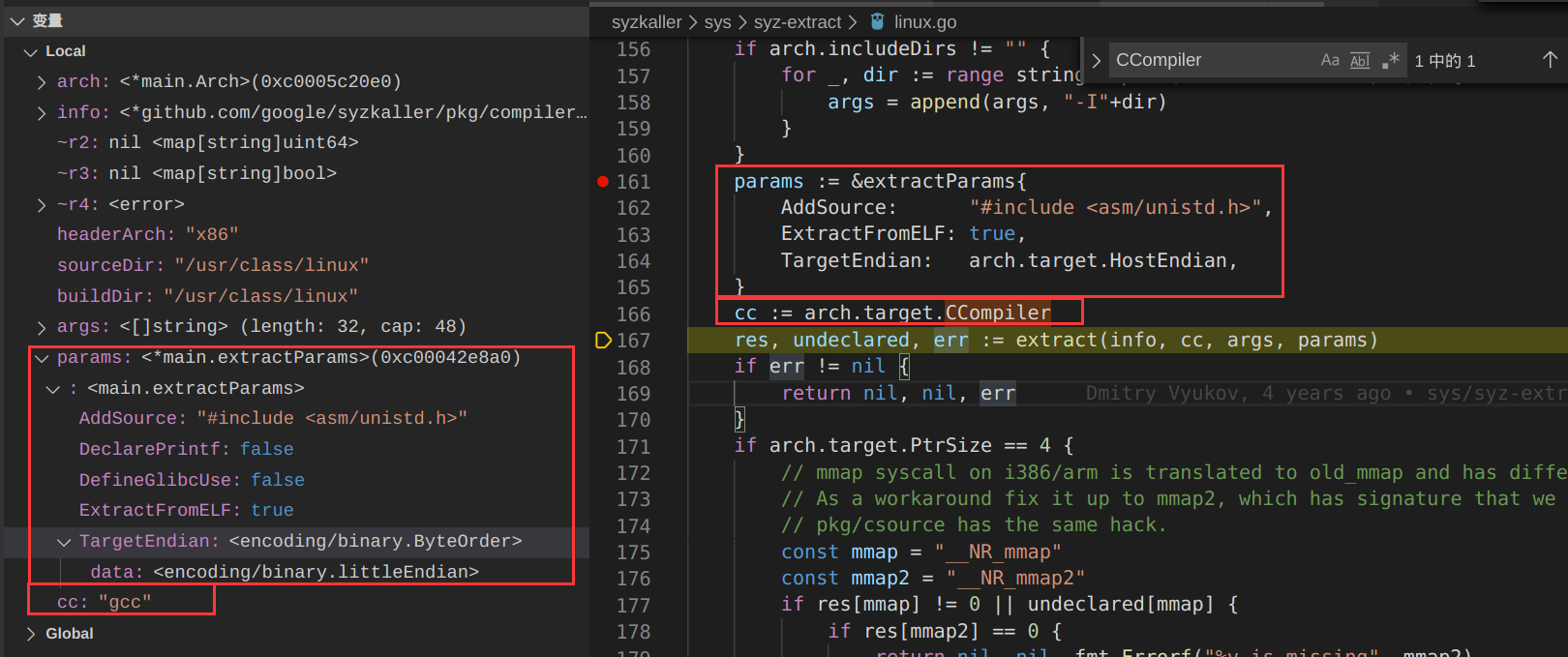Click the current-execution arrow at line 167

(x=603, y=340)
